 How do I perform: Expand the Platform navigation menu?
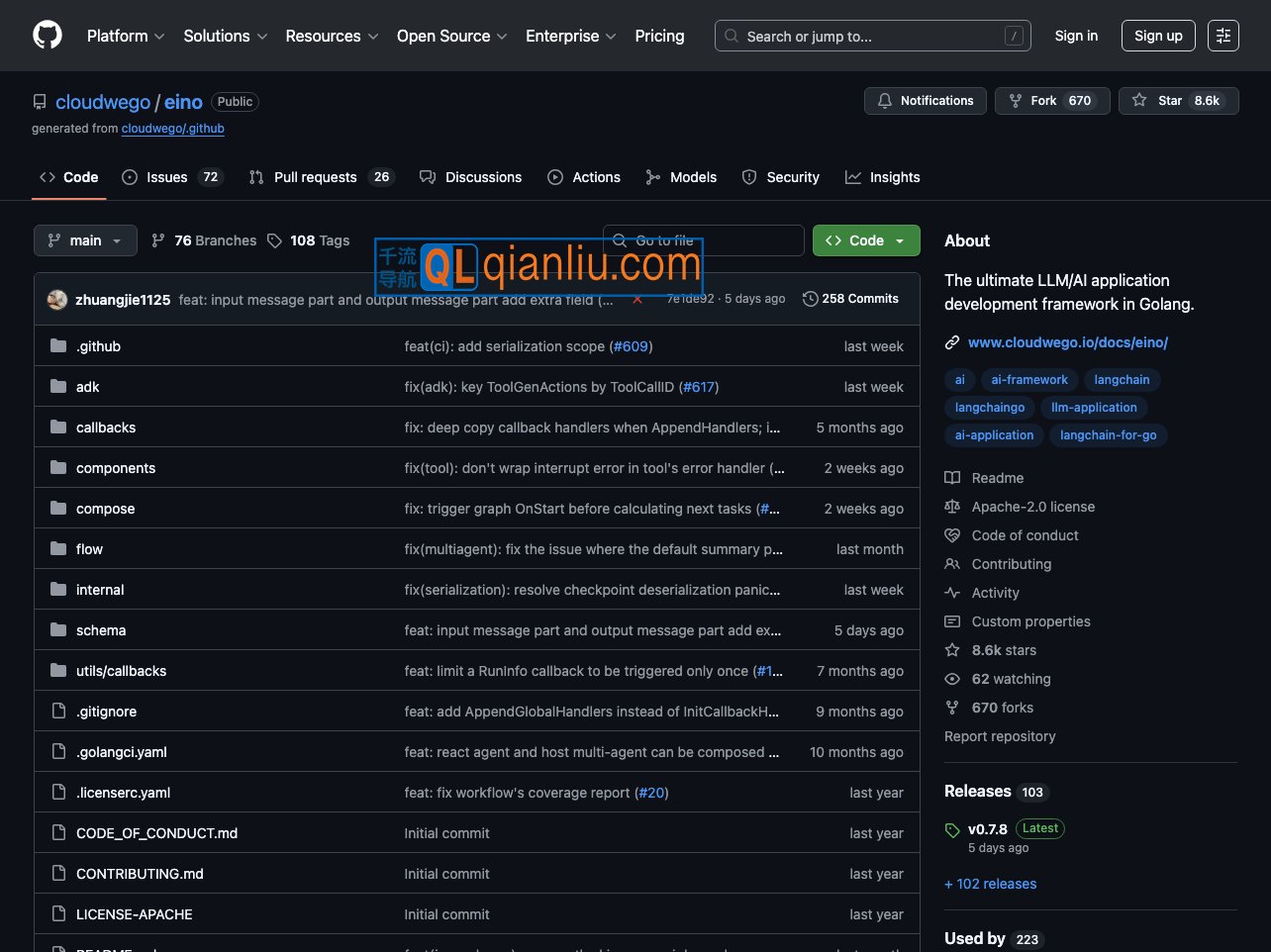126,36
